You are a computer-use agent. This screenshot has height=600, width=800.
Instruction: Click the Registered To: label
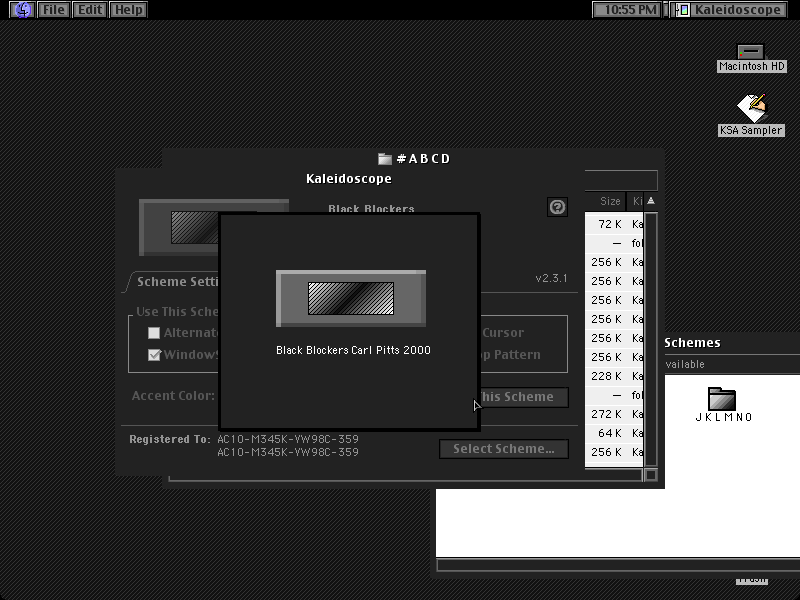pyautogui.click(x=170, y=439)
